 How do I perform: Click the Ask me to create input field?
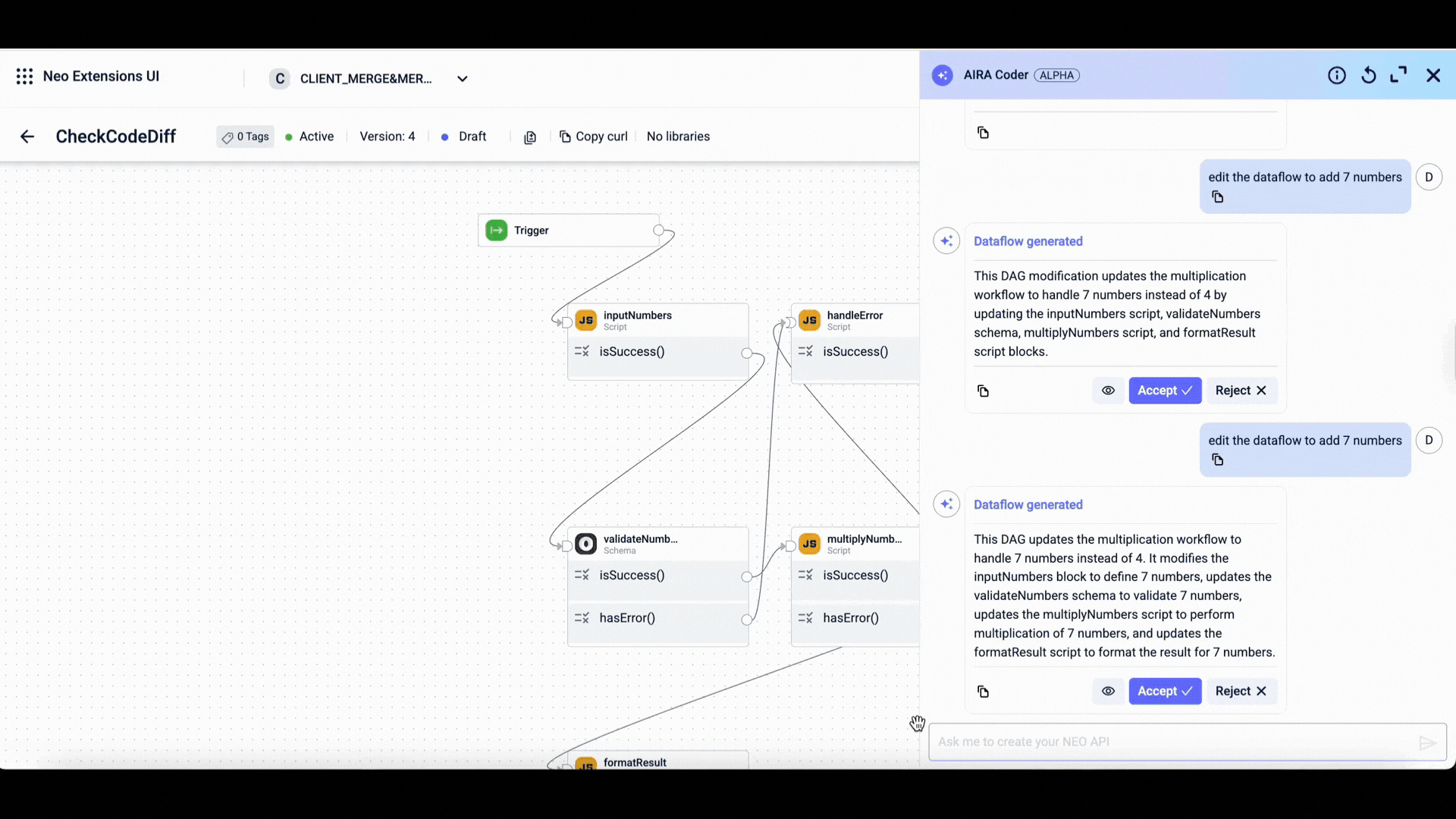[x=1172, y=742]
